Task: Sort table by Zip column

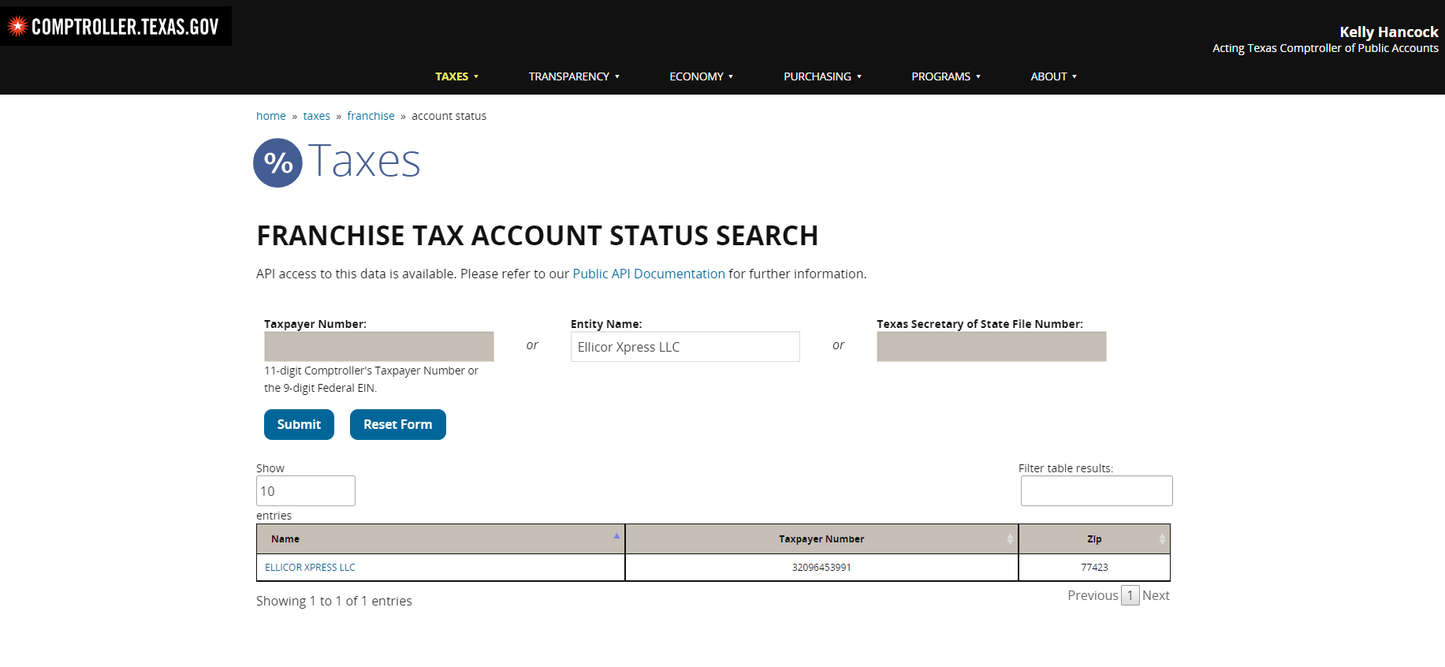Action: (x=1095, y=539)
